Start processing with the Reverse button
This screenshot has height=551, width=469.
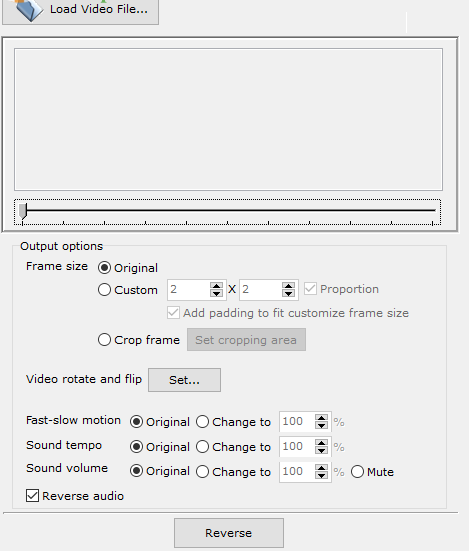(229, 533)
